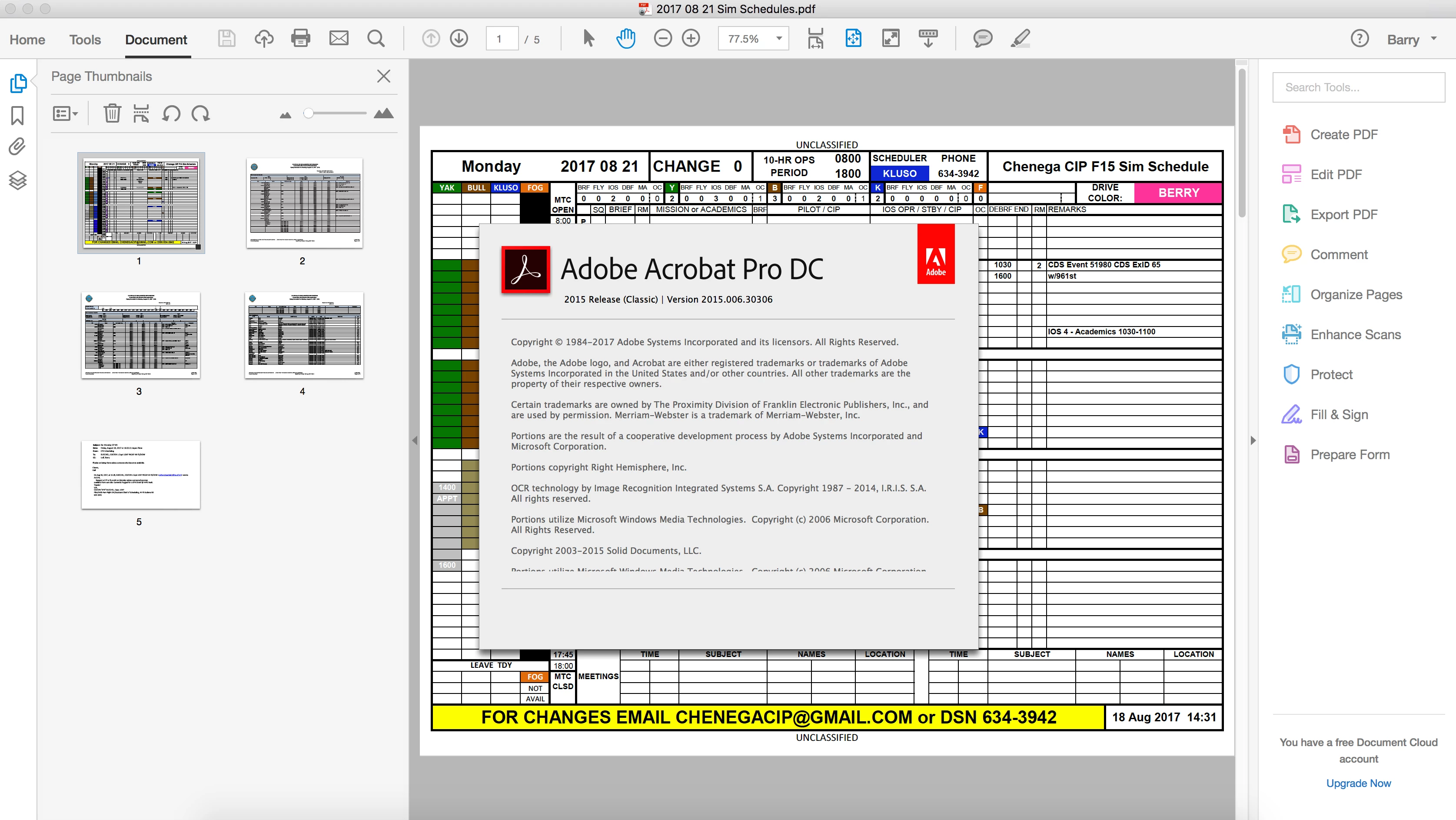Click the Add comment speech bubble icon
Image resolution: width=1456 pixels, height=820 pixels.
(x=982, y=38)
